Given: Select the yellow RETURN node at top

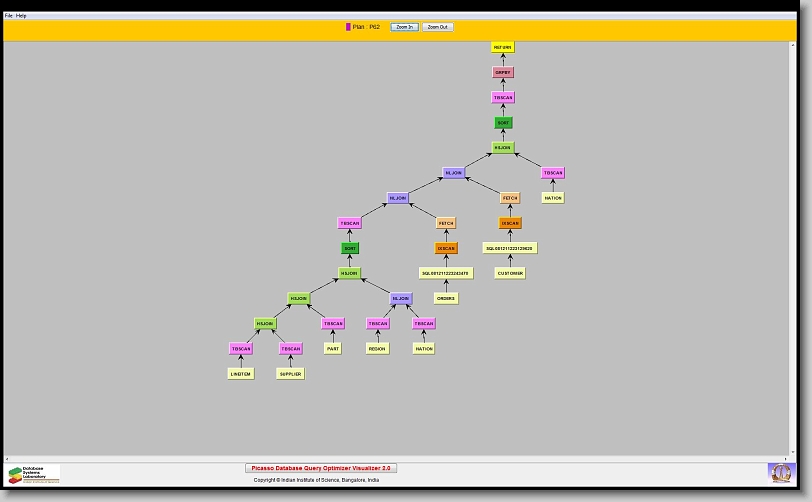Looking at the screenshot, I should pos(503,47).
